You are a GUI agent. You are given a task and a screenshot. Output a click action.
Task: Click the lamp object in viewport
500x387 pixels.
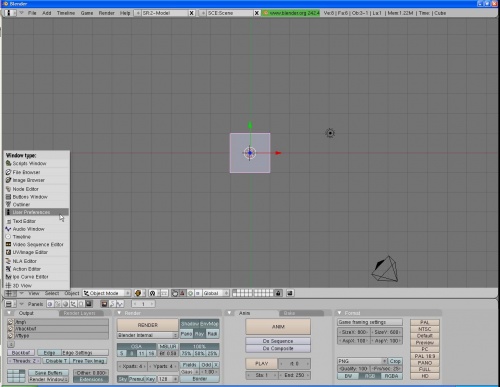pyautogui.click(x=330, y=133)
